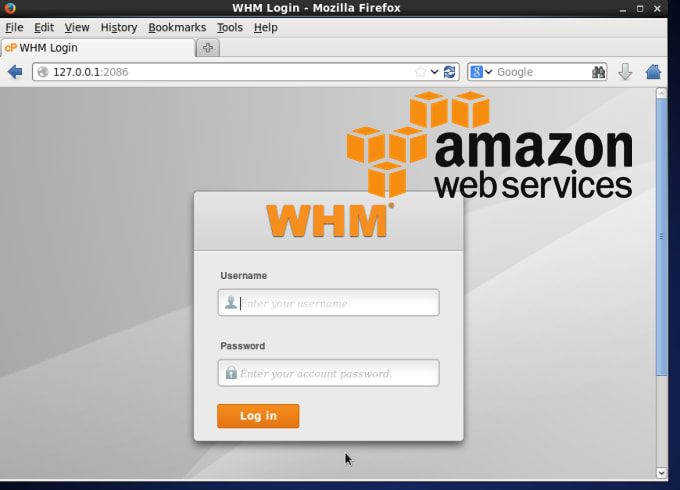
Task: Bookmark this page with the star icon
Action: 420,72
